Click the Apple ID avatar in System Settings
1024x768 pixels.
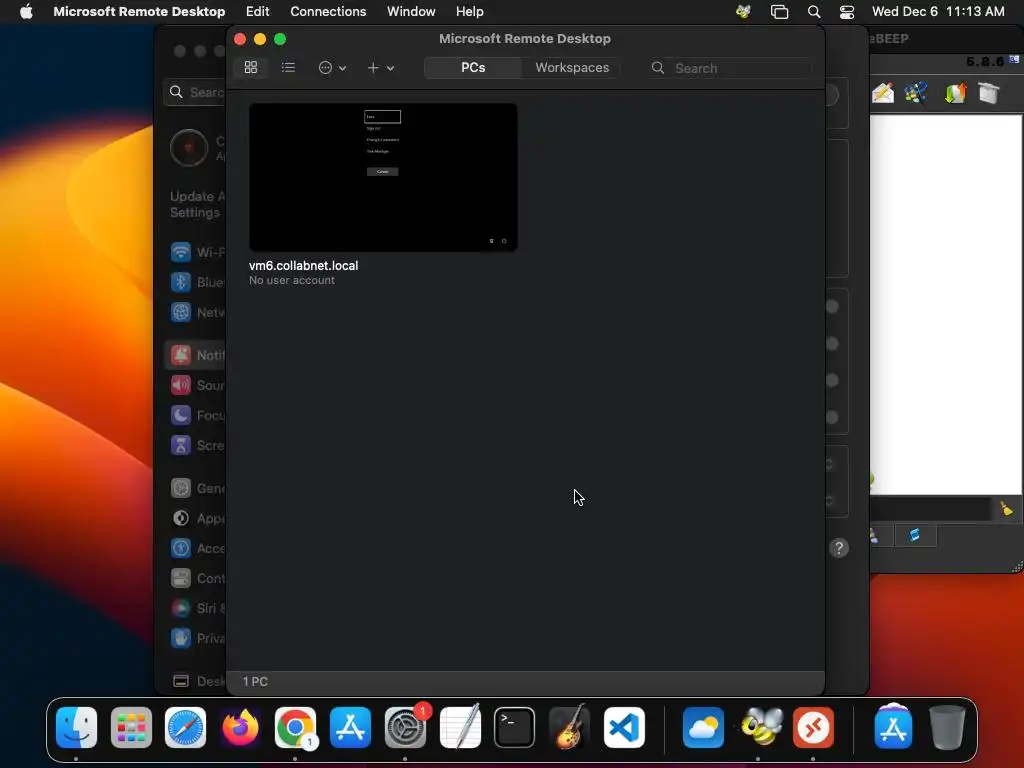click(x=189, y=148)
